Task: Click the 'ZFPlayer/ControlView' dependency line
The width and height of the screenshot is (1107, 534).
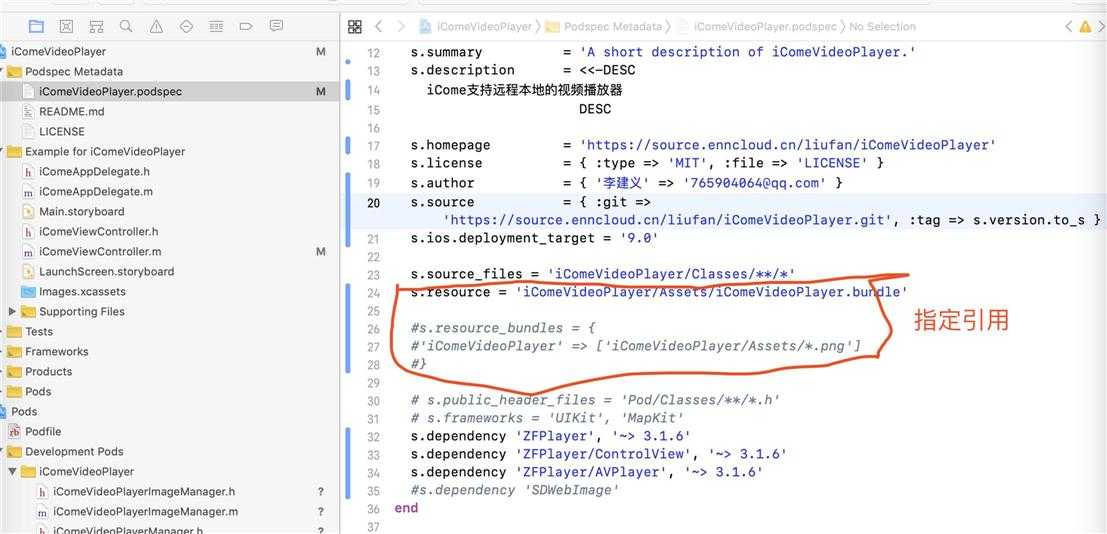Action: [599, 454]
